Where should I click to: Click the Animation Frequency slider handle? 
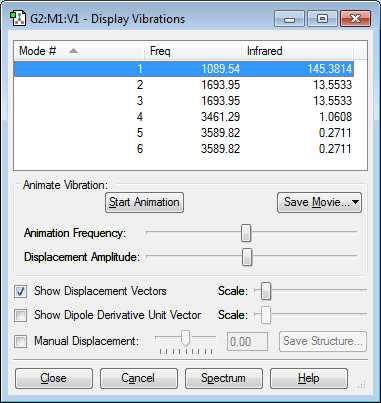246,233
